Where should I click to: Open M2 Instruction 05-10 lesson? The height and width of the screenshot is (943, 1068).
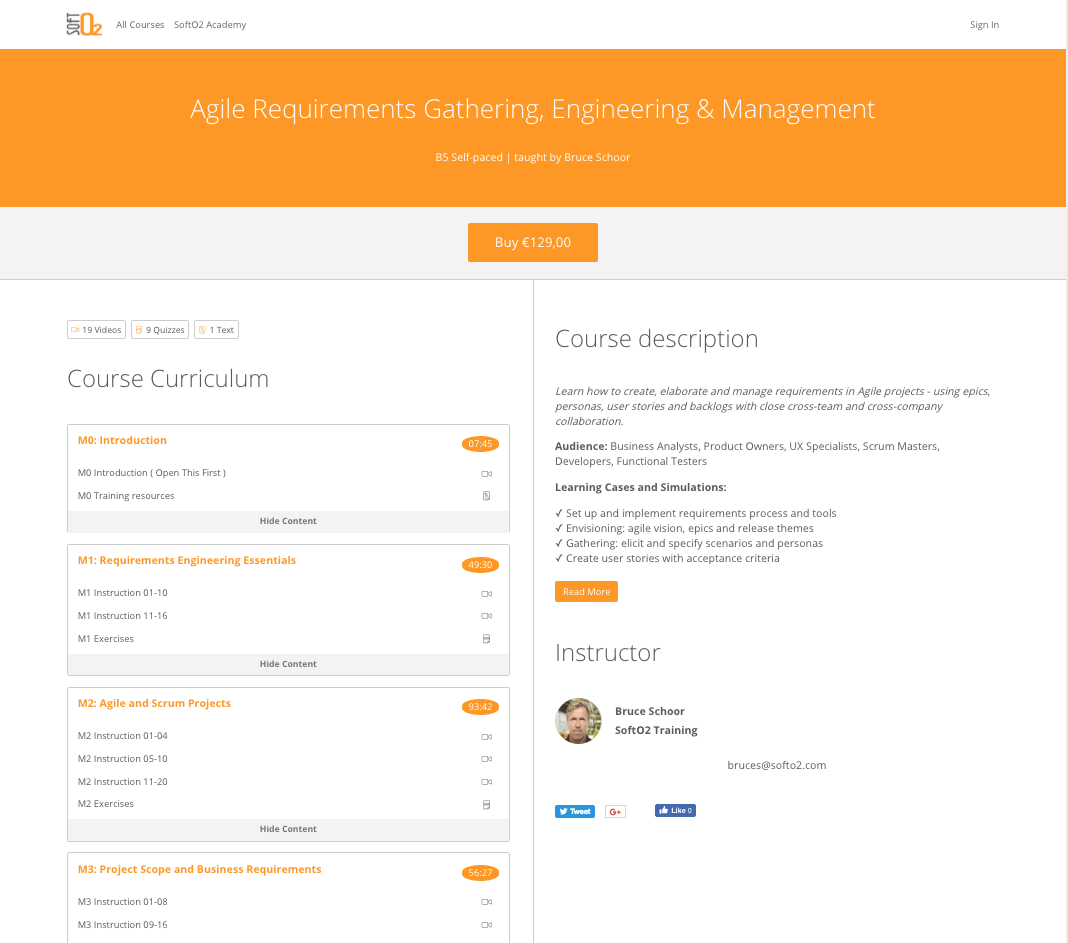tap(123, 759)
